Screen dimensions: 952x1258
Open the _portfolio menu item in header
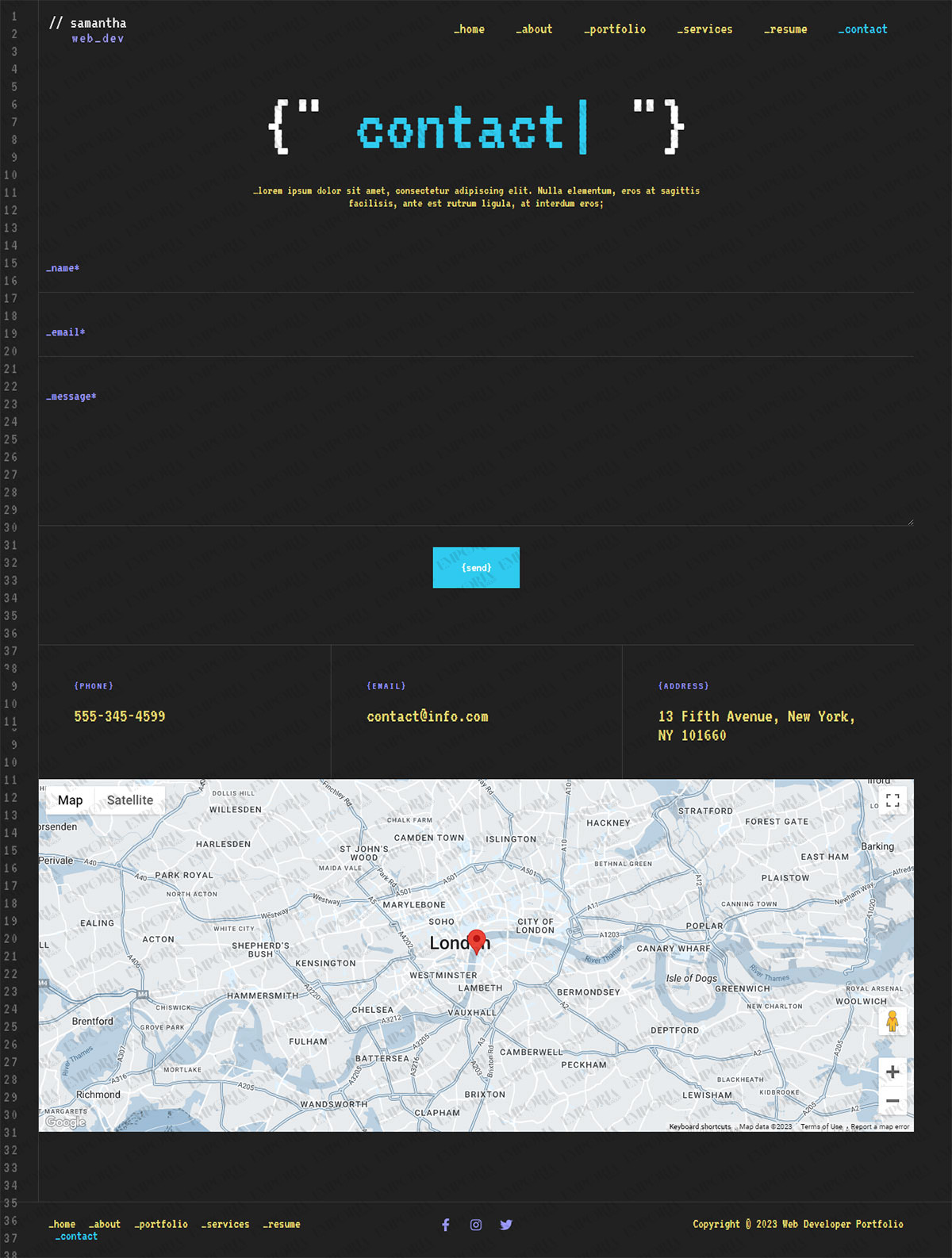(615, 29)
